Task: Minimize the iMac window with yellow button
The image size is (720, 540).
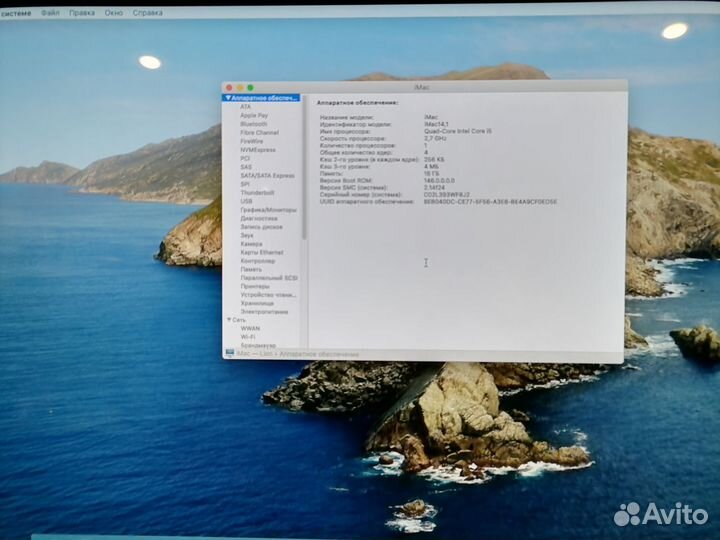Action: click(240, 88)
